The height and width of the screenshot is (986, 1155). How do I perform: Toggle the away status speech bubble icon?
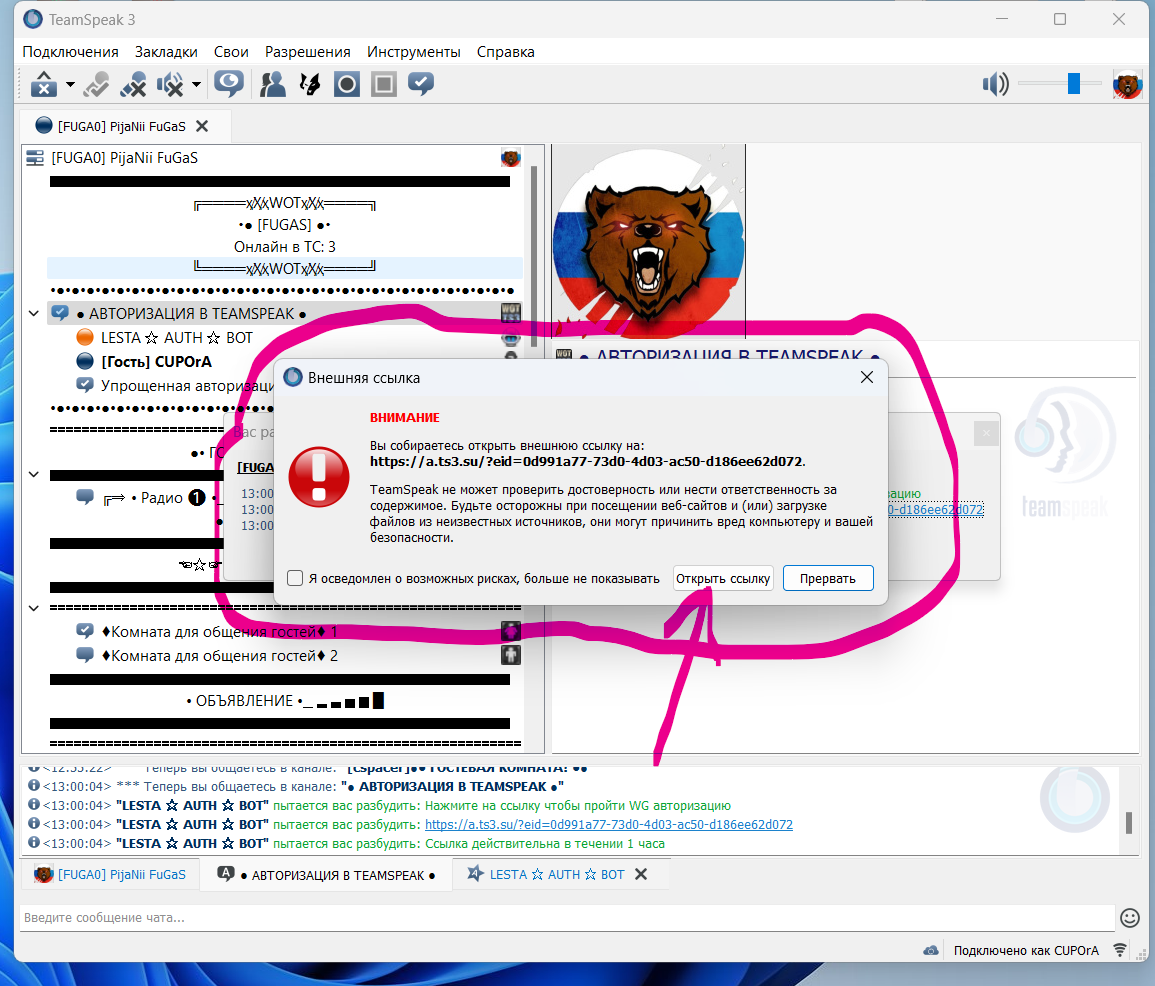point(229,84)
